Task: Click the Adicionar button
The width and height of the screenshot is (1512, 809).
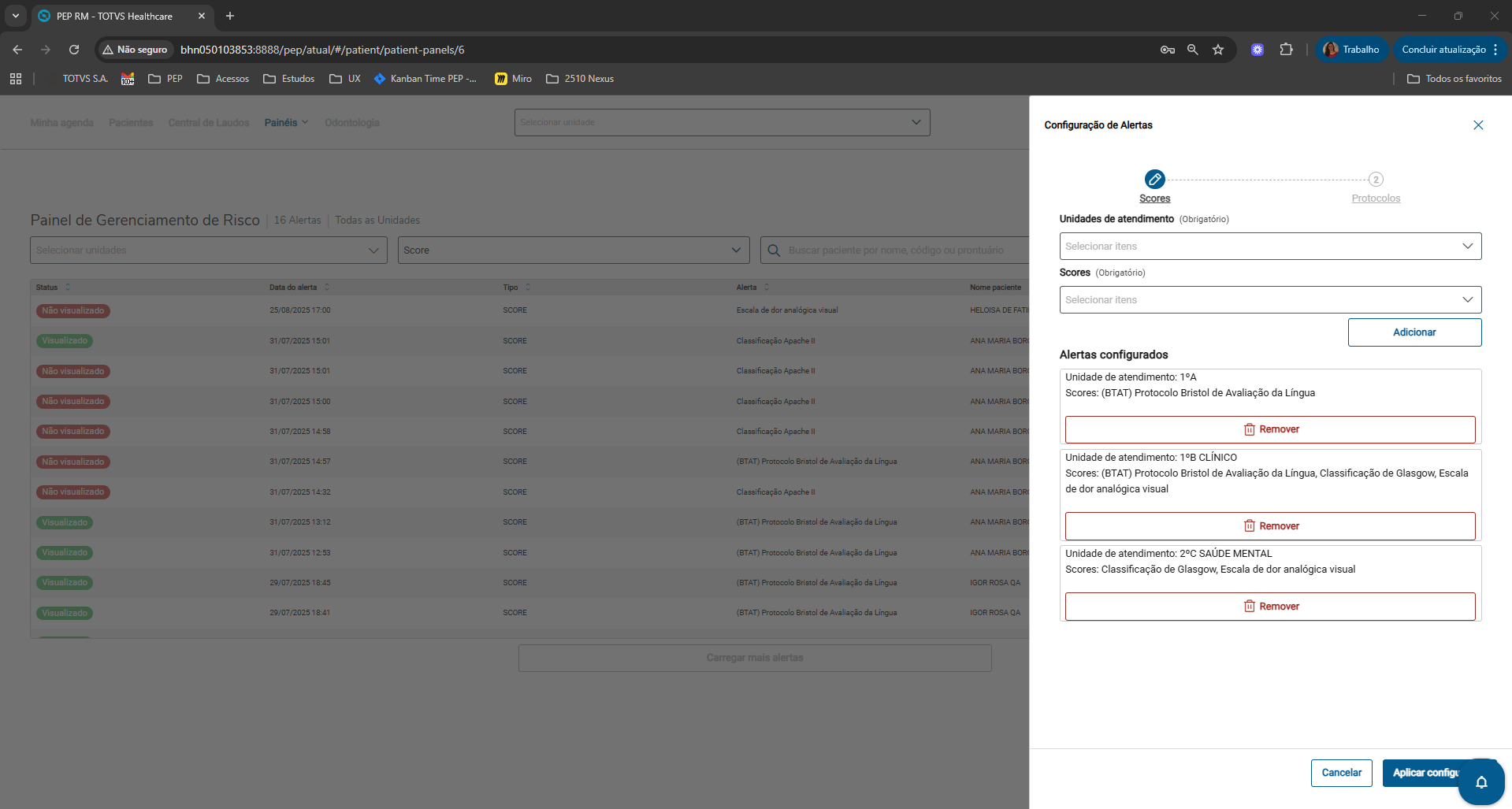Action: coord(1414,332)
